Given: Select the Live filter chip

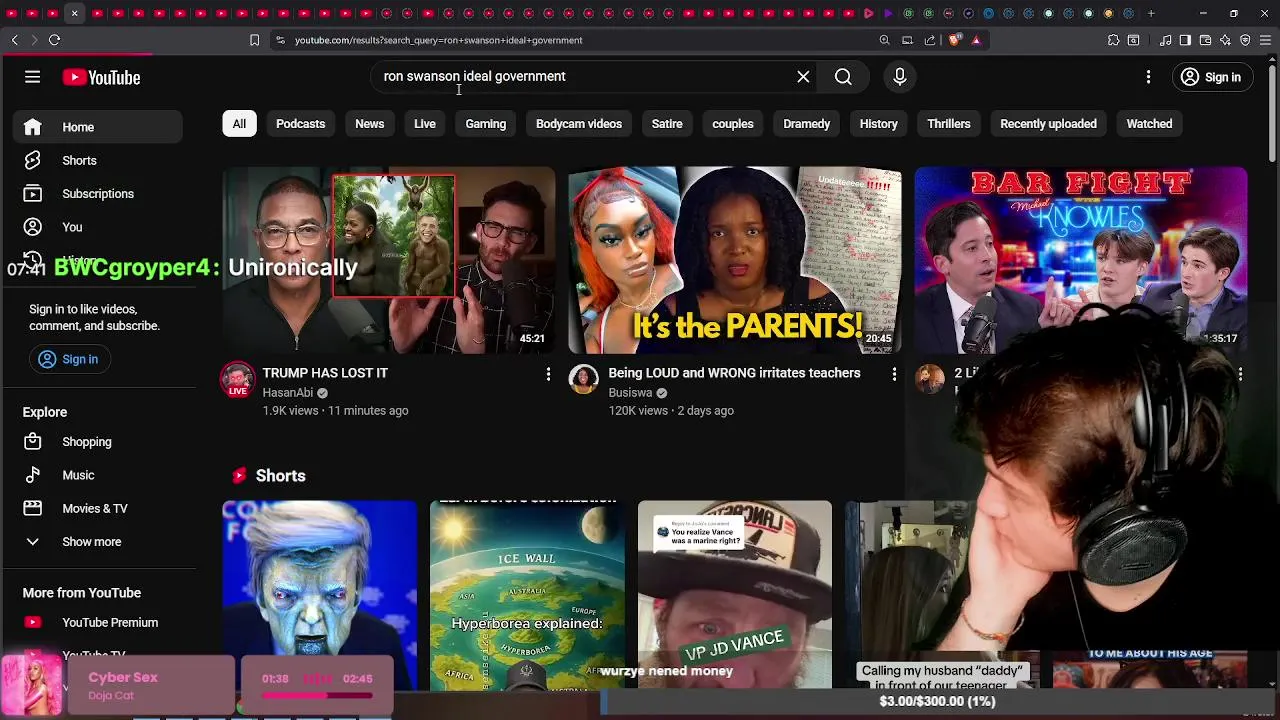Looking at the screenshot, I should pos(425,124).
